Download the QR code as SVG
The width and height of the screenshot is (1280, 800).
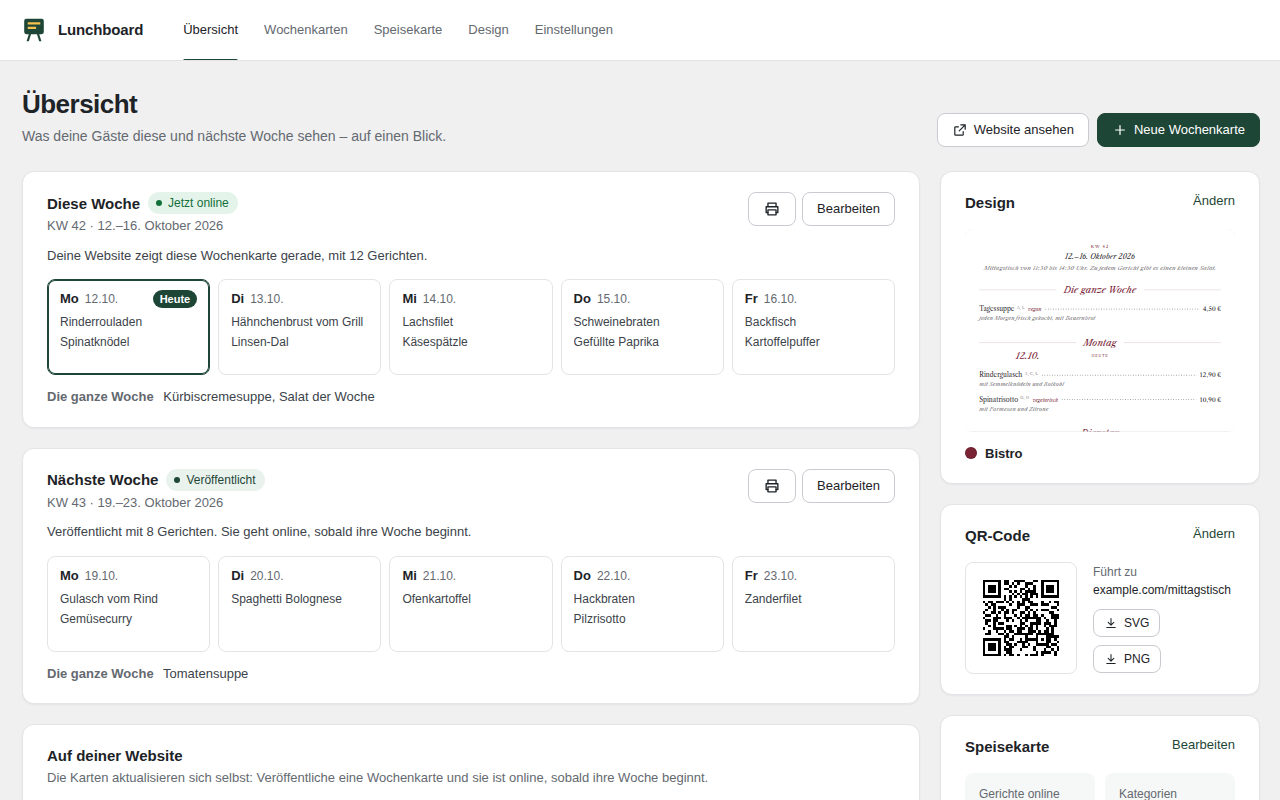coord(1126,623)
